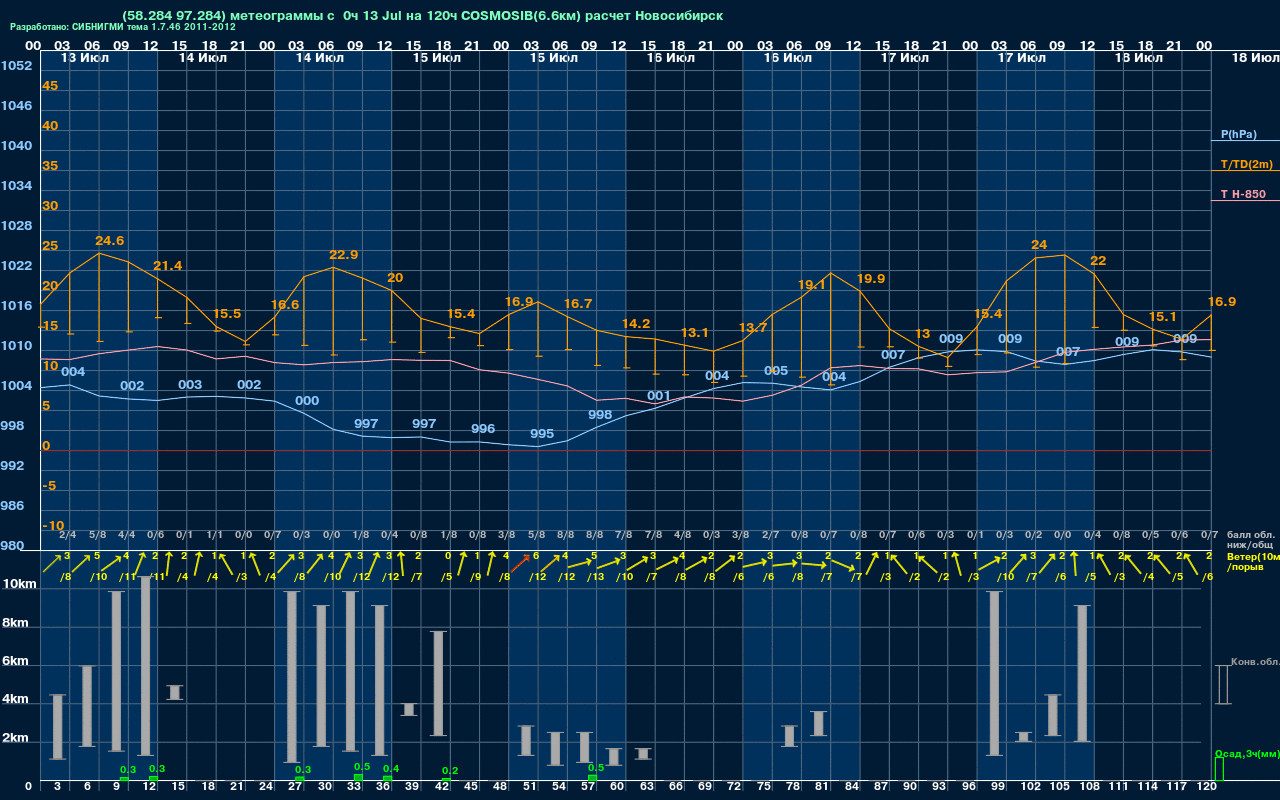Click the meteogram title with COSMOSIB(6.6км)
Viewport: 1280px width, 800px height.
(x=422, y=15)
